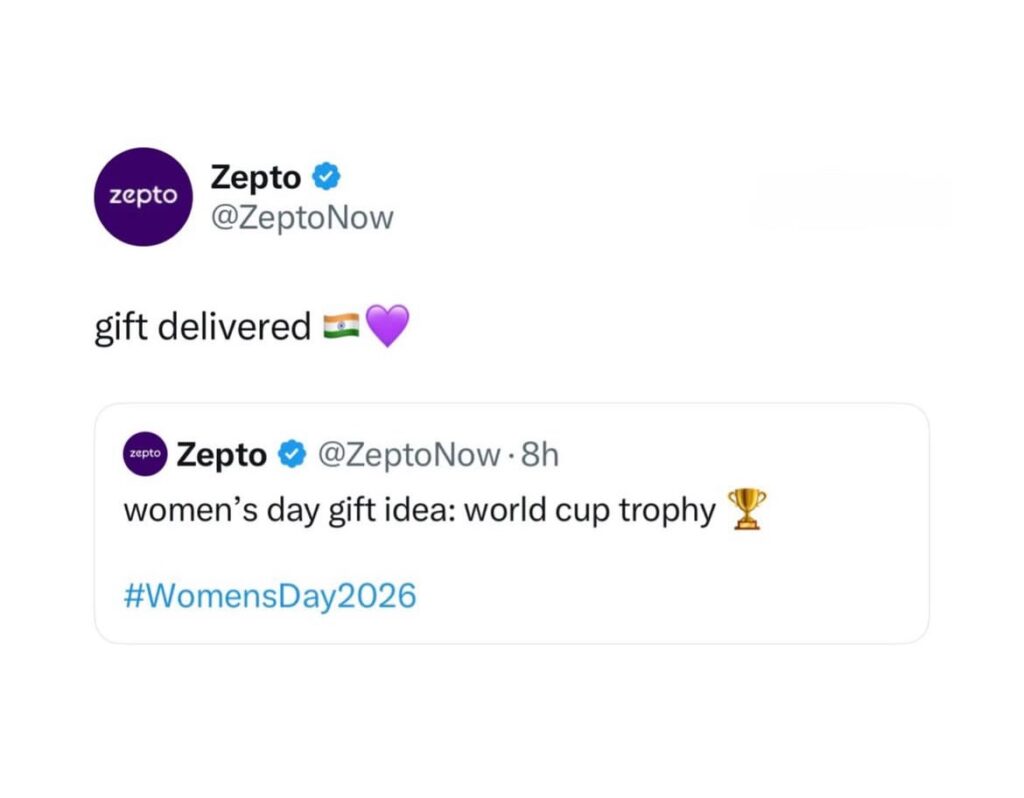This screenshot has height=798, width=1024.
Task: Click the purple heart emoji
Action: pos(388,327)
